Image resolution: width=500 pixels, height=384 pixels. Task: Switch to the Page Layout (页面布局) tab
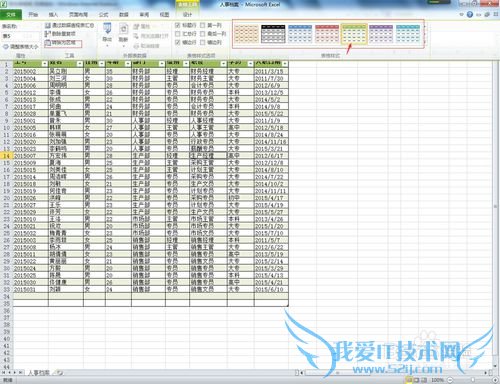[78, 14]
